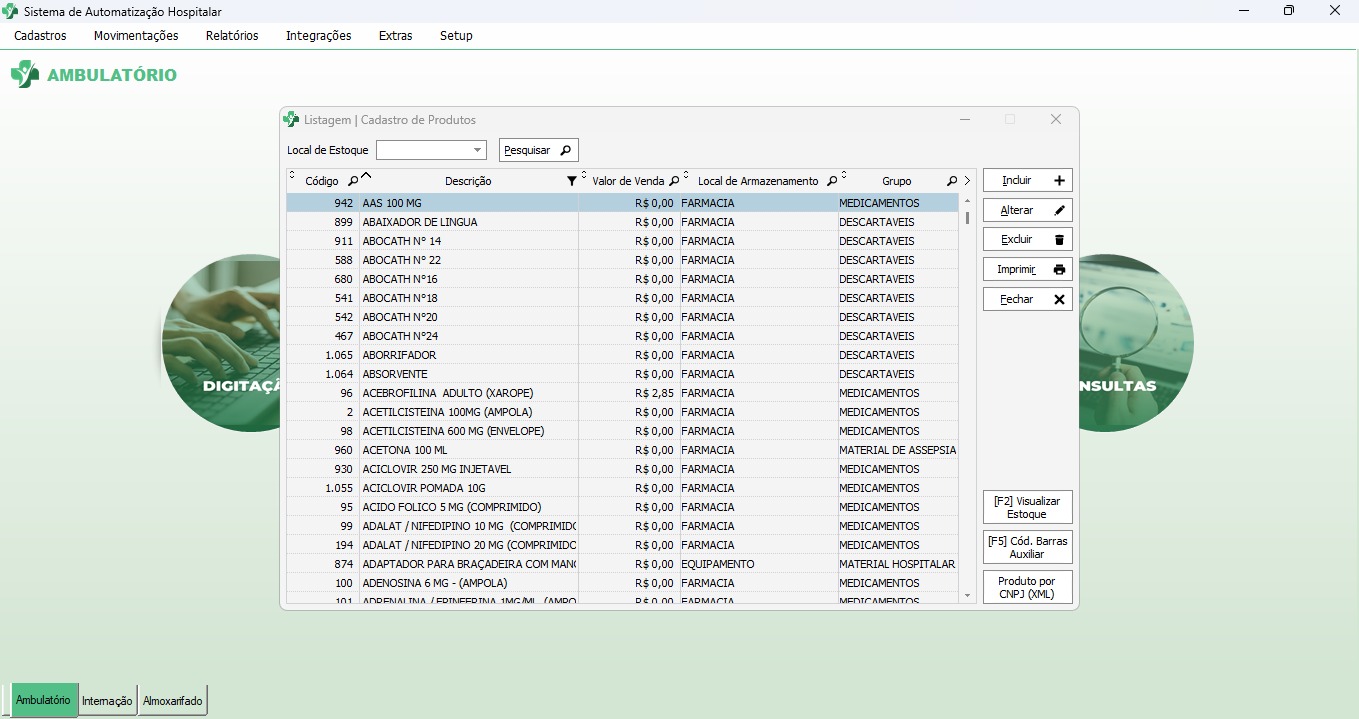Click search magnifier in Grupo column header
1359x719 pixels.
point(951,181)
